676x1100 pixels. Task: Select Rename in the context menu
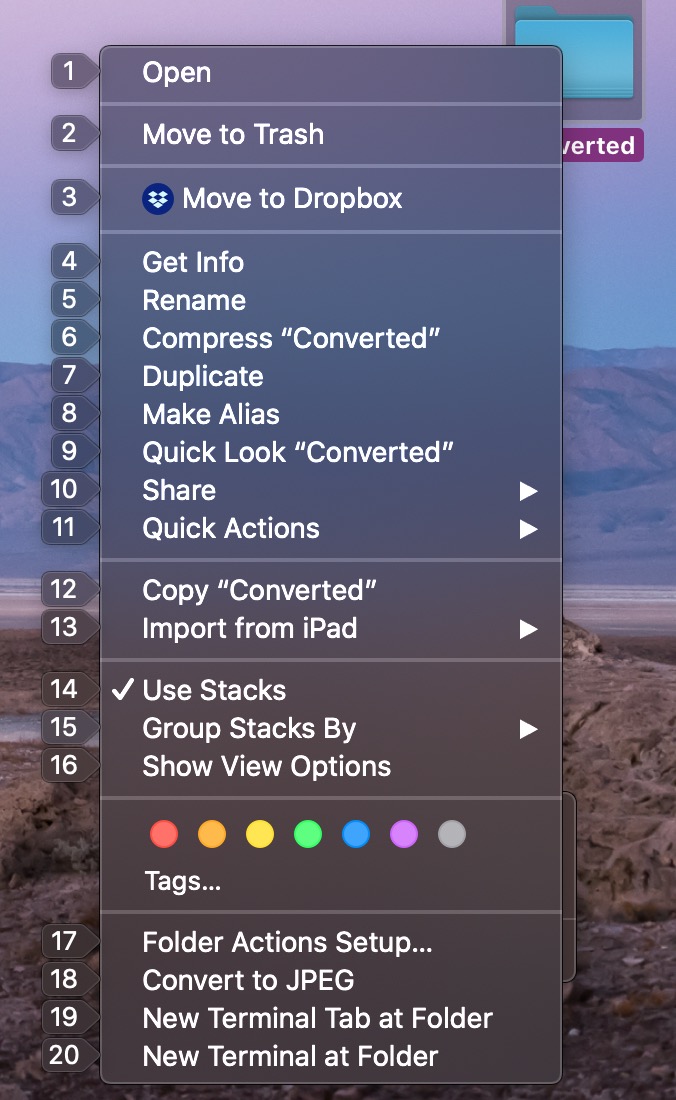pyautogui.click(x=194, y=300)
